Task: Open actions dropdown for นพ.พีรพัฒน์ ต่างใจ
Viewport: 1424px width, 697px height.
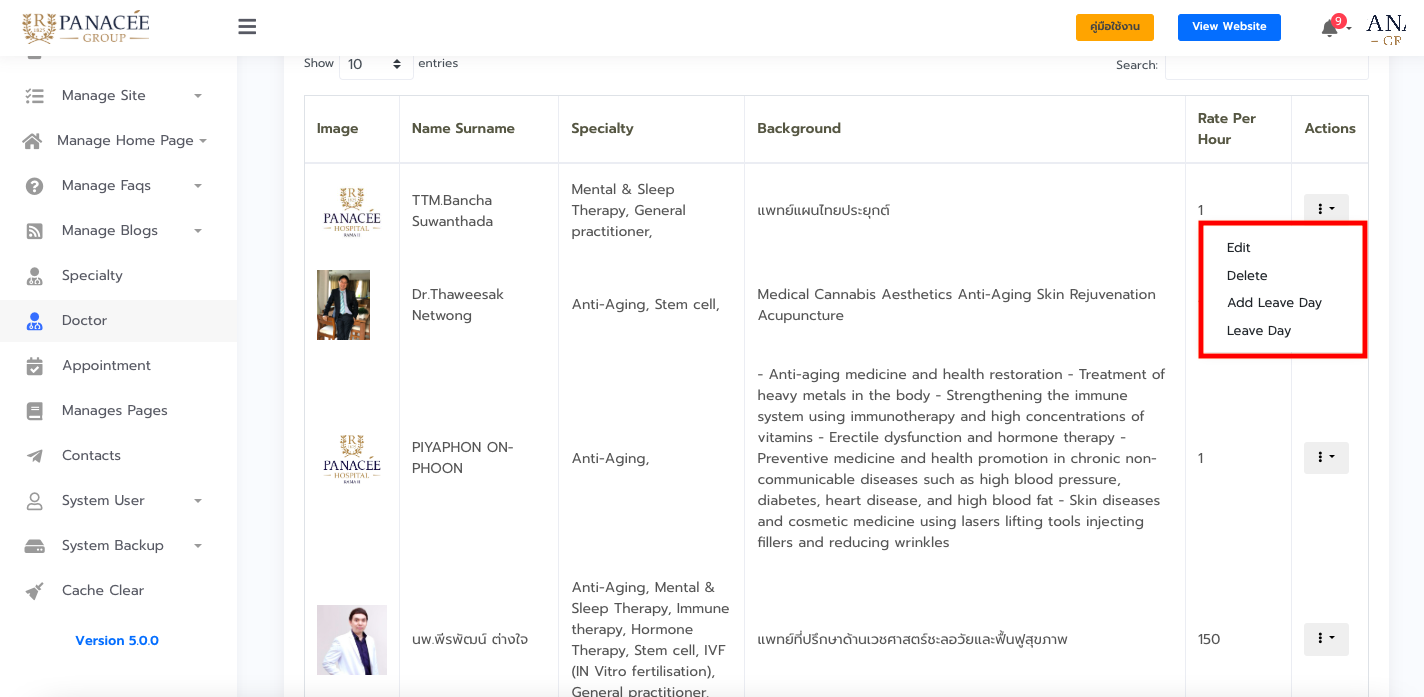Action: (x=1326, y=639)
